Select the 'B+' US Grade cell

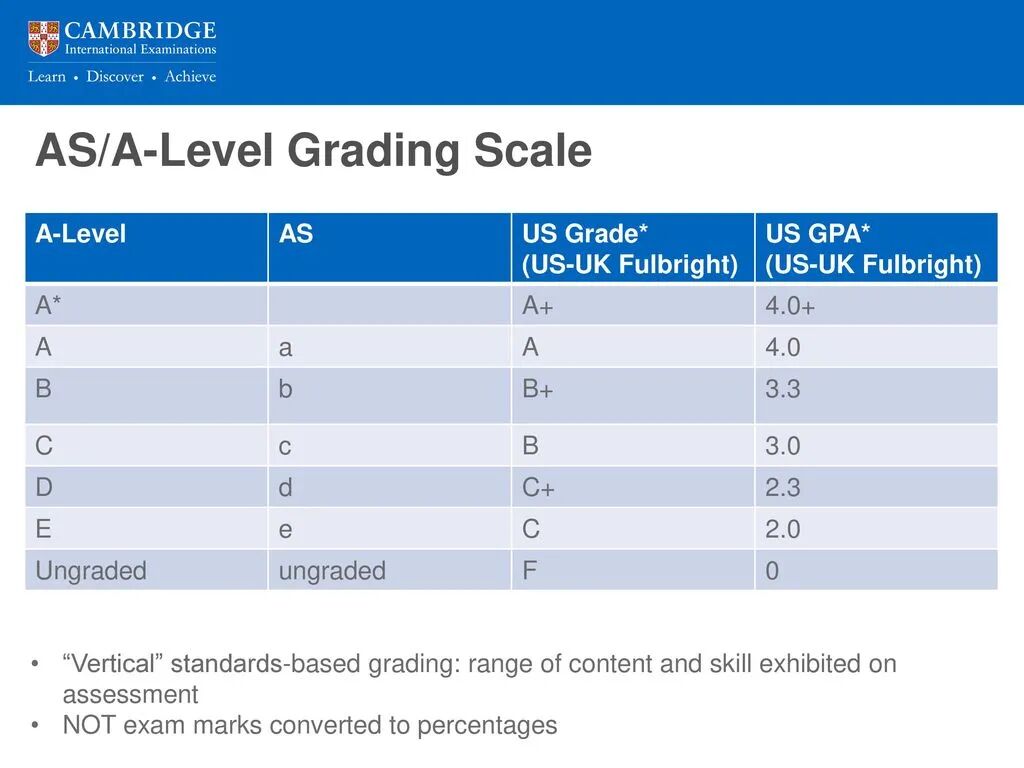click(x=538, y=389)
